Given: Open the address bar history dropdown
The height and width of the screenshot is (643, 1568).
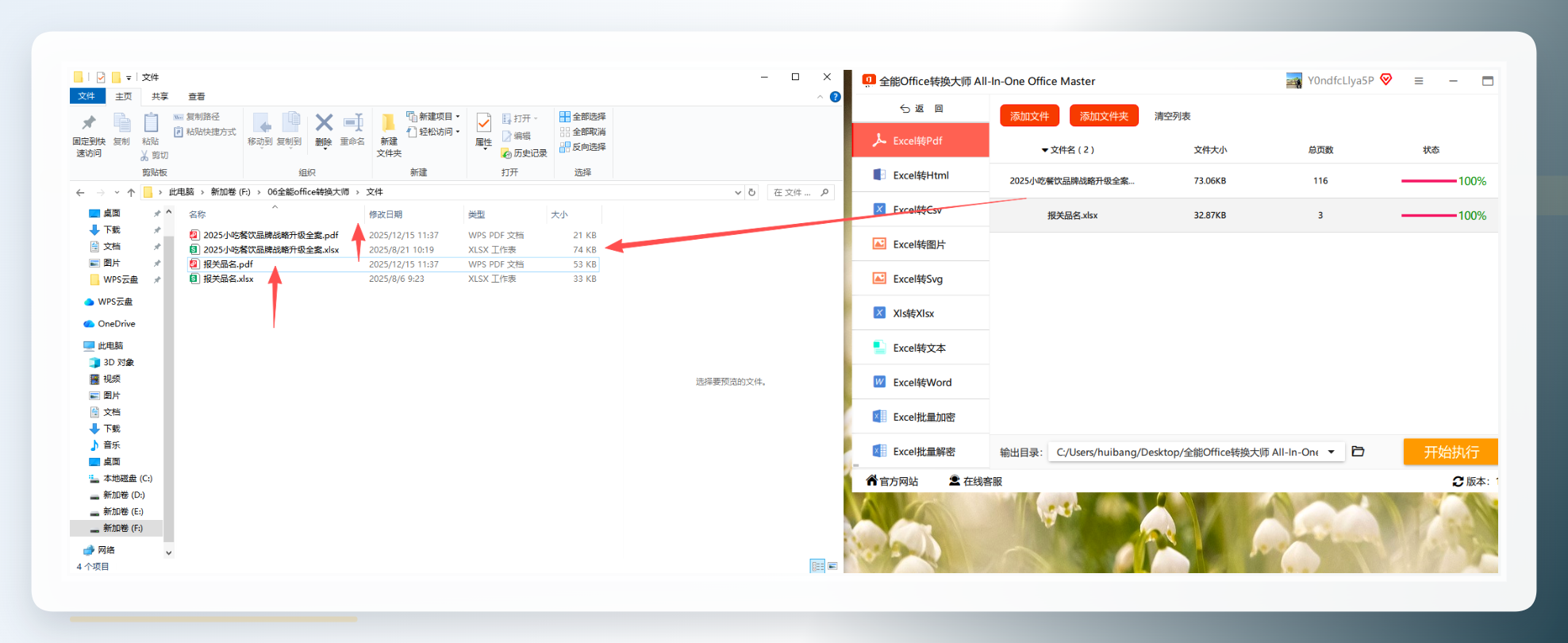Looking at the screenshot, I should (738, 192).
